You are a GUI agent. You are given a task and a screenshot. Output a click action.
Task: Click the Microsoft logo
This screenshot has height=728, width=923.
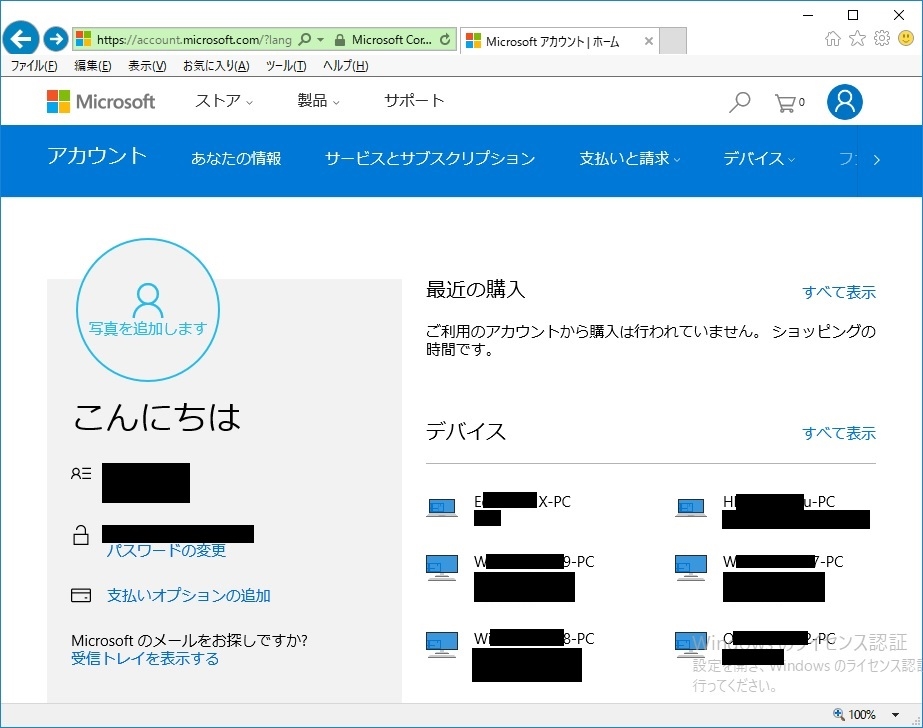(101, 101)
